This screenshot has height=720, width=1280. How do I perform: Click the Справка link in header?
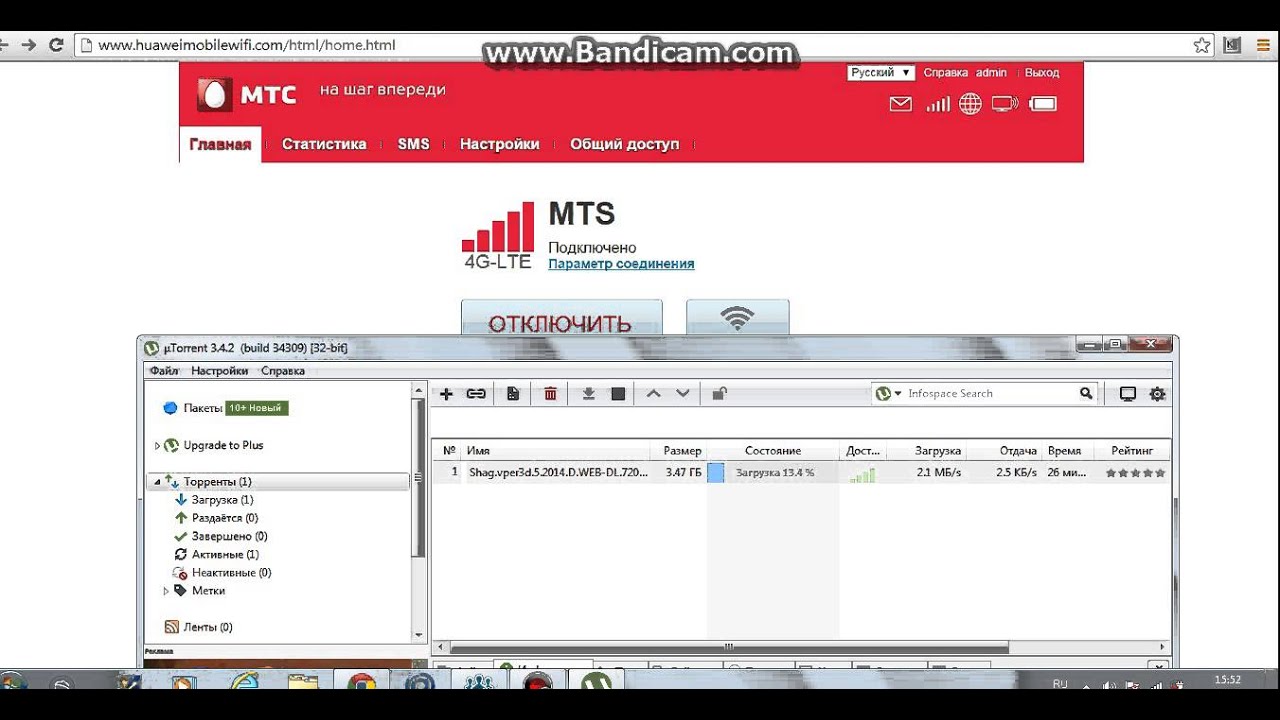(x=946, y=73)
